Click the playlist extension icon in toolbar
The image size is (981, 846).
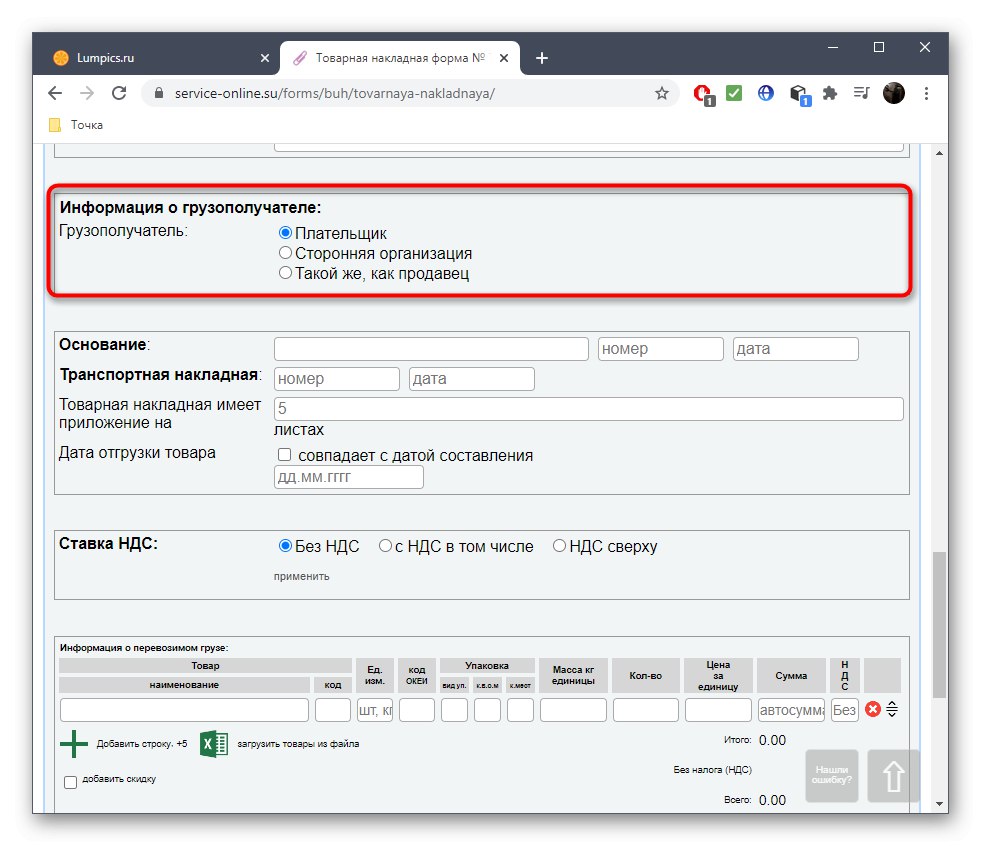coord(860,92)
